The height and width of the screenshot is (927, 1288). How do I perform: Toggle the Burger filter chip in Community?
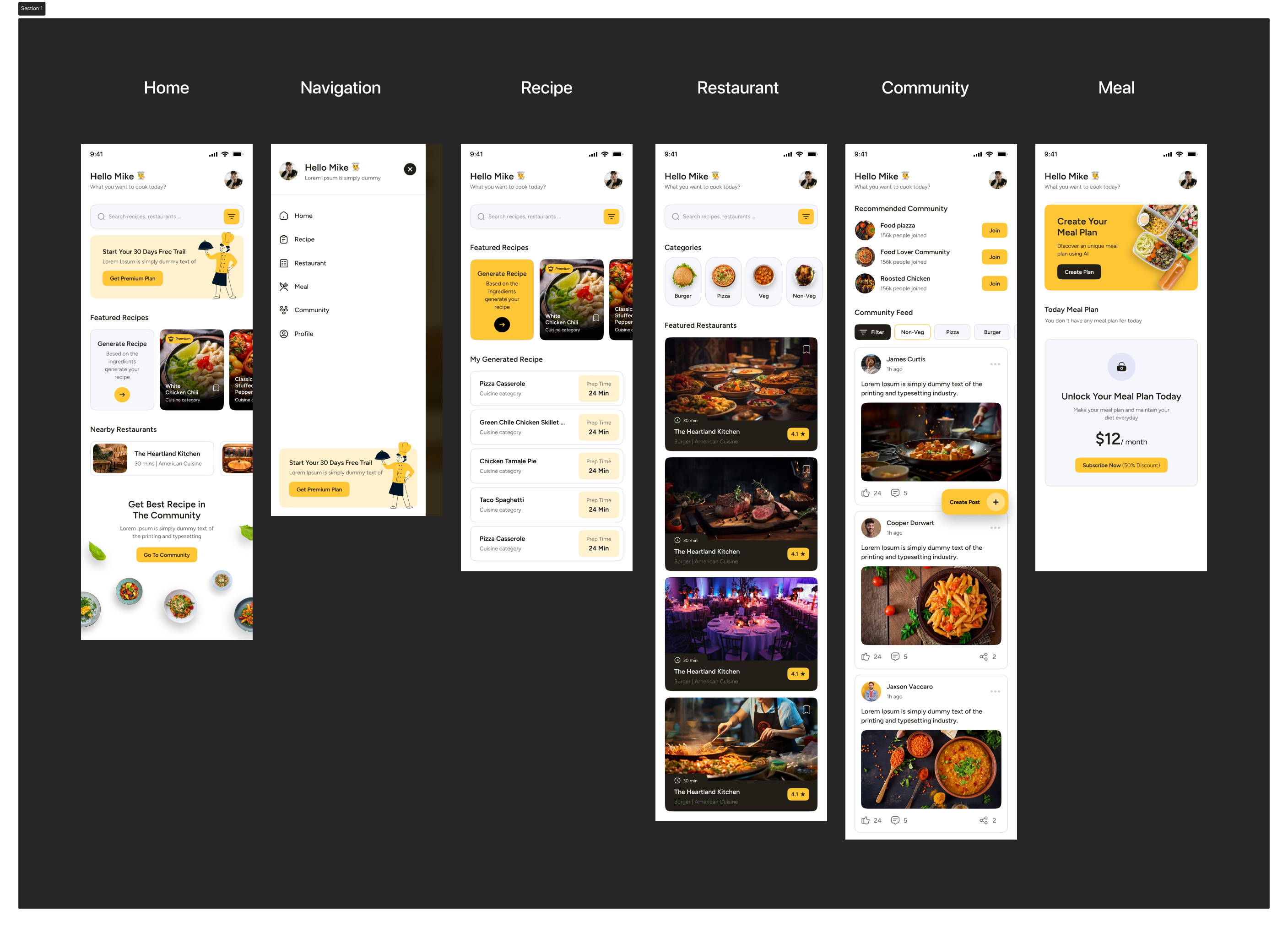tap(990, 331)
